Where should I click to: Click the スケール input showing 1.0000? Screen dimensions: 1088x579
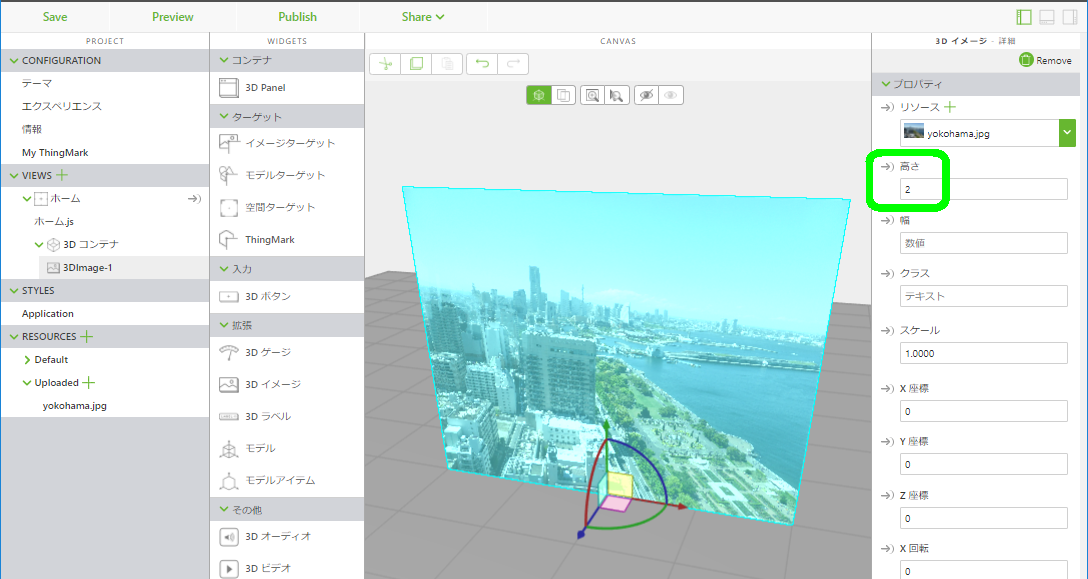984,353
